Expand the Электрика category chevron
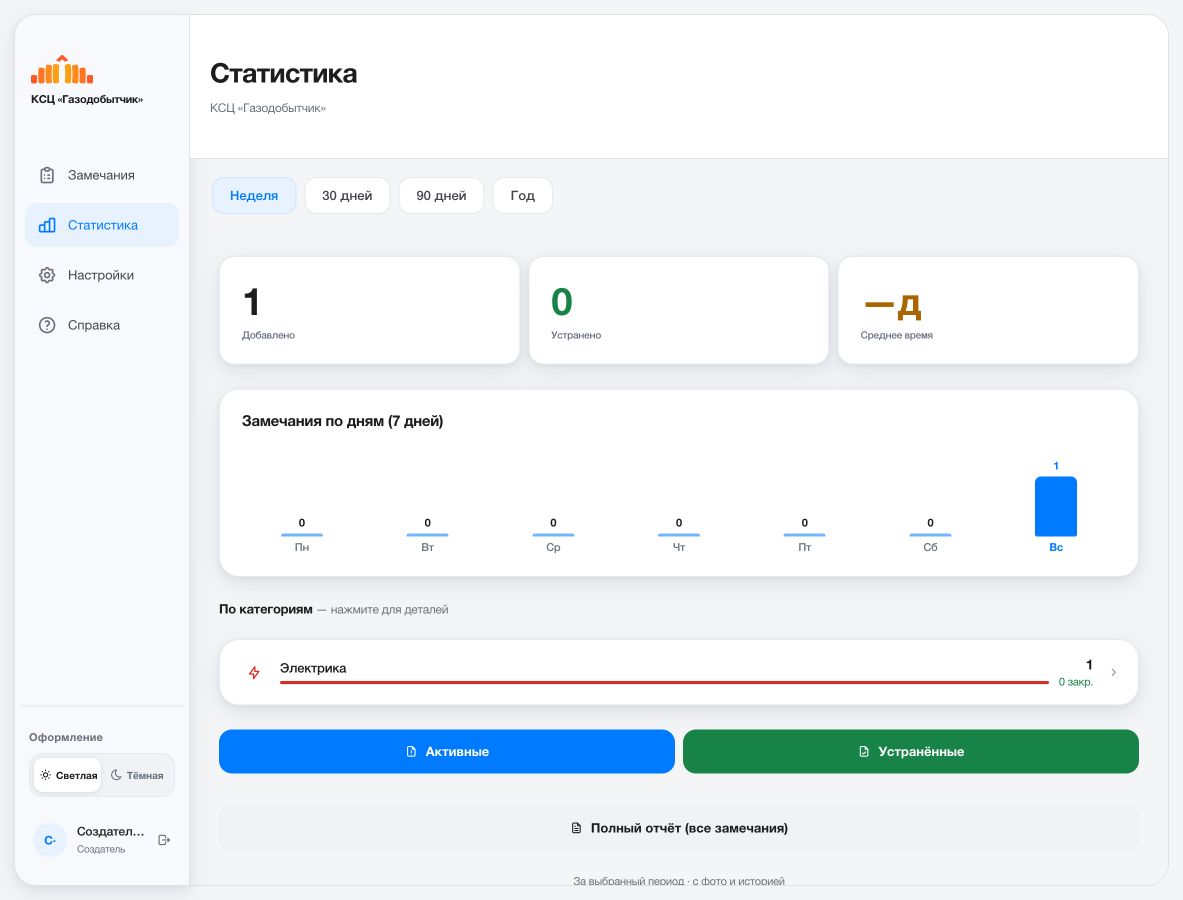The height and width of the screenshot is (900, 1183). click(x=1114, y=672)
